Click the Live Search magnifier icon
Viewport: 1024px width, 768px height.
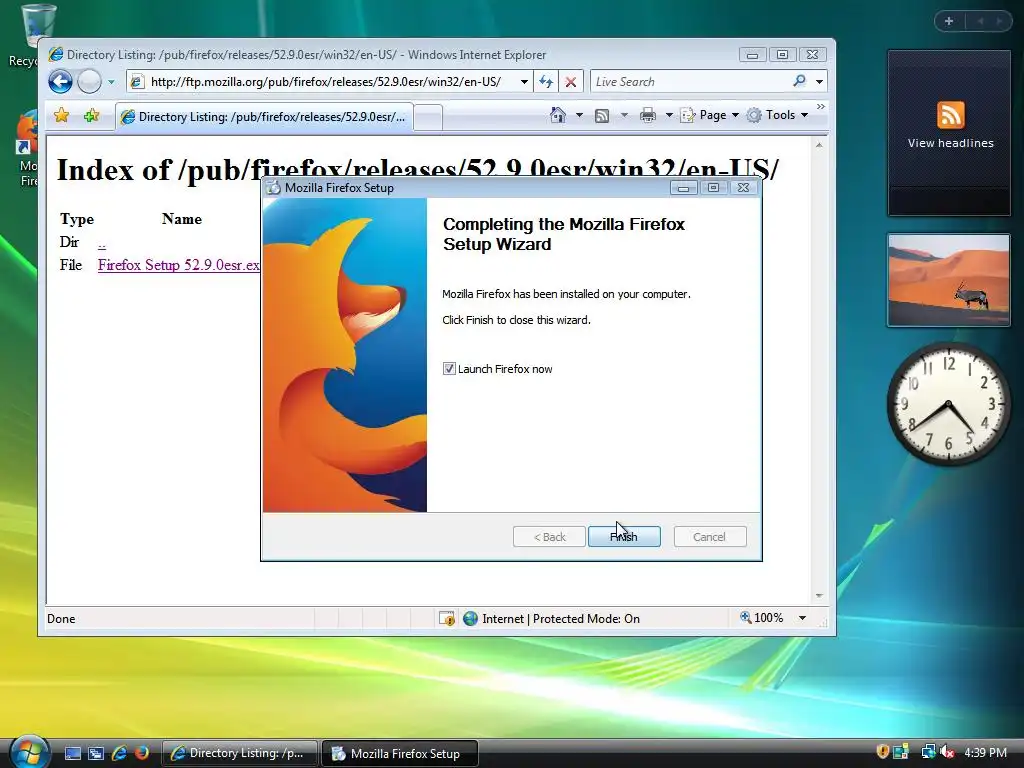coord(799,81)
